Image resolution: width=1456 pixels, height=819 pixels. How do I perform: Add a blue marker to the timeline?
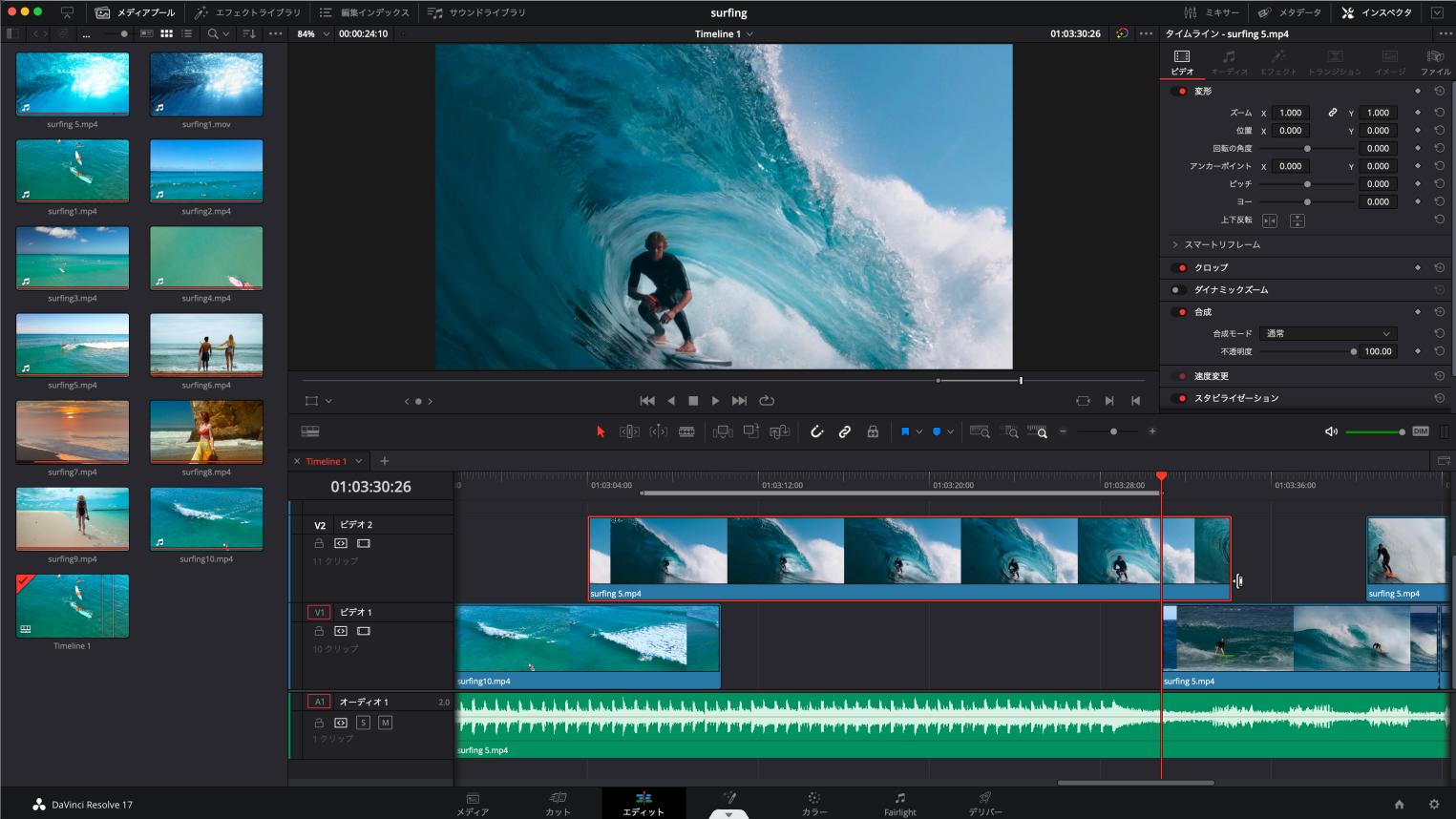(937, 431)
